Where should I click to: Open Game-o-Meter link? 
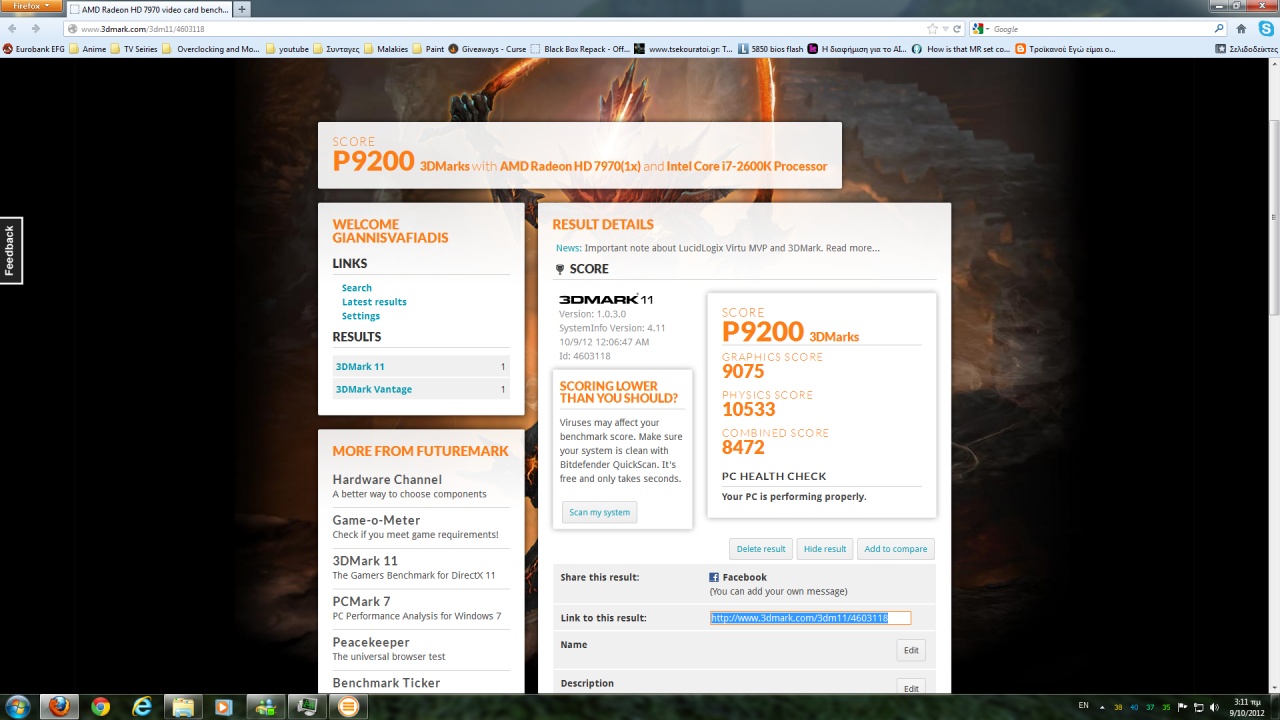click(376, 520)
